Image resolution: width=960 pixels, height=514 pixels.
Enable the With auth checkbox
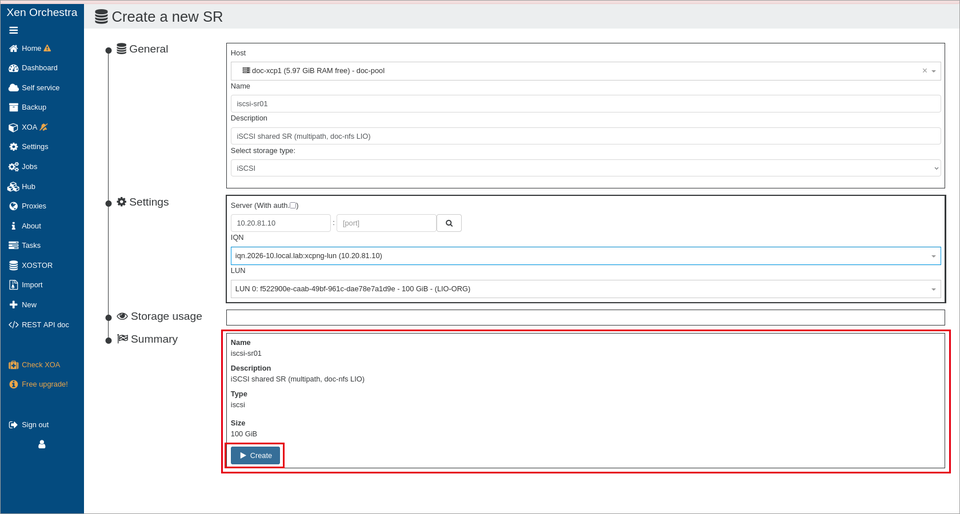(x=293, y=206)
